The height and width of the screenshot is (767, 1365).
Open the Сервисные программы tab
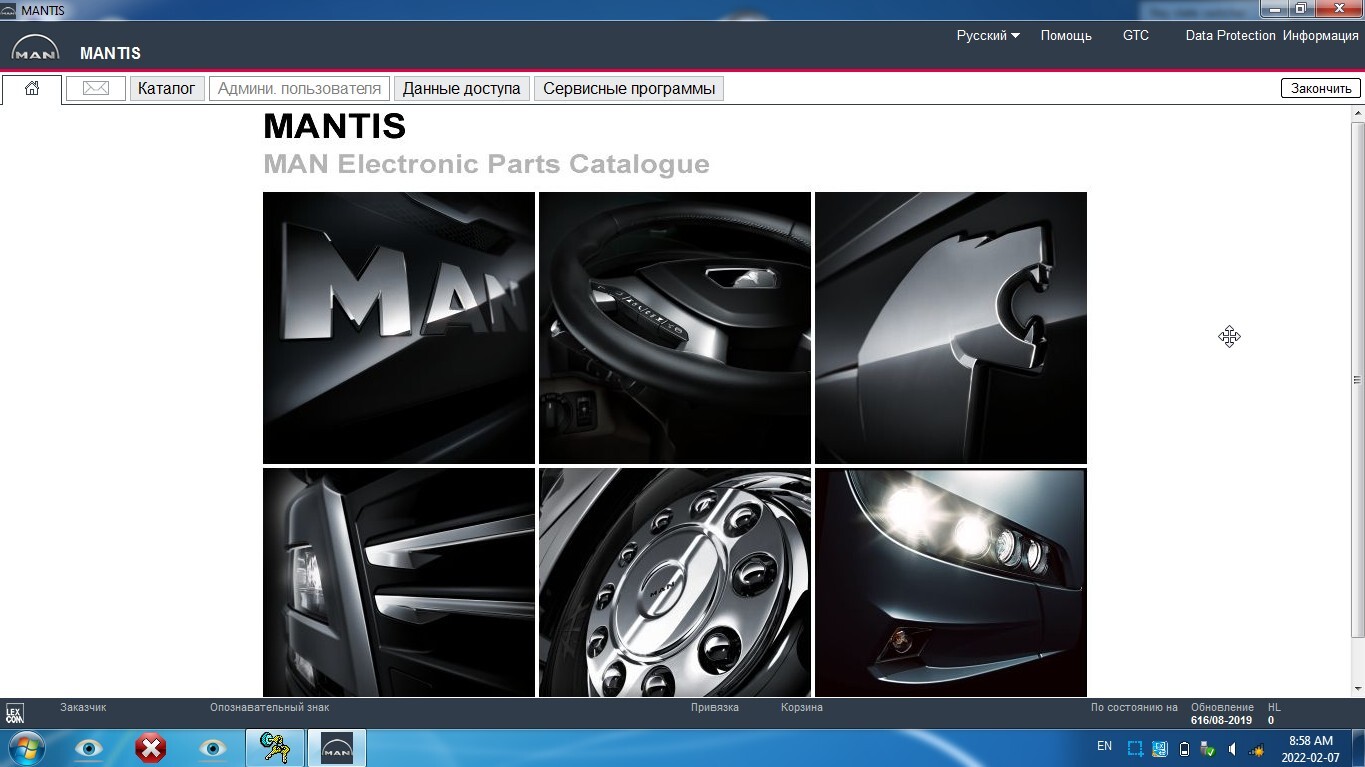(x=629, y=88)
